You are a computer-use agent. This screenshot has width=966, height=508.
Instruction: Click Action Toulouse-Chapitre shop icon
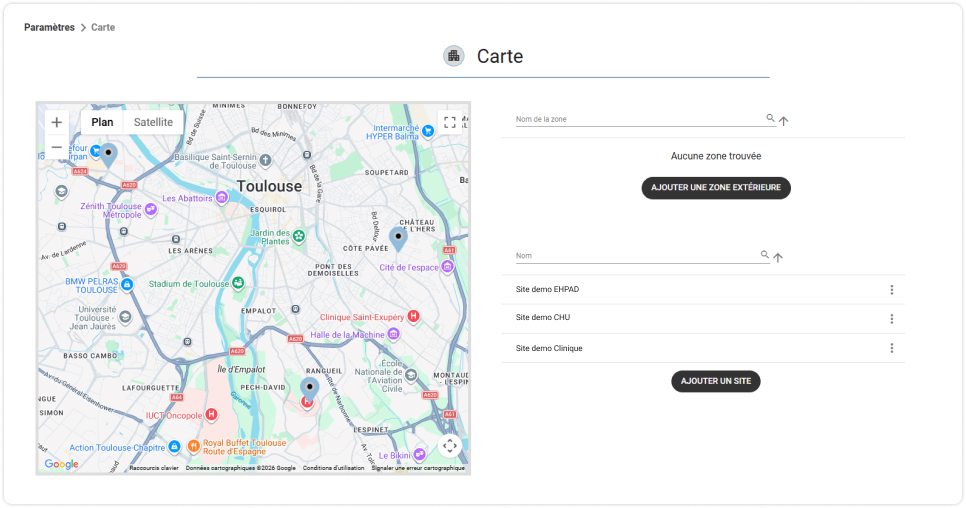pos(174,446)
